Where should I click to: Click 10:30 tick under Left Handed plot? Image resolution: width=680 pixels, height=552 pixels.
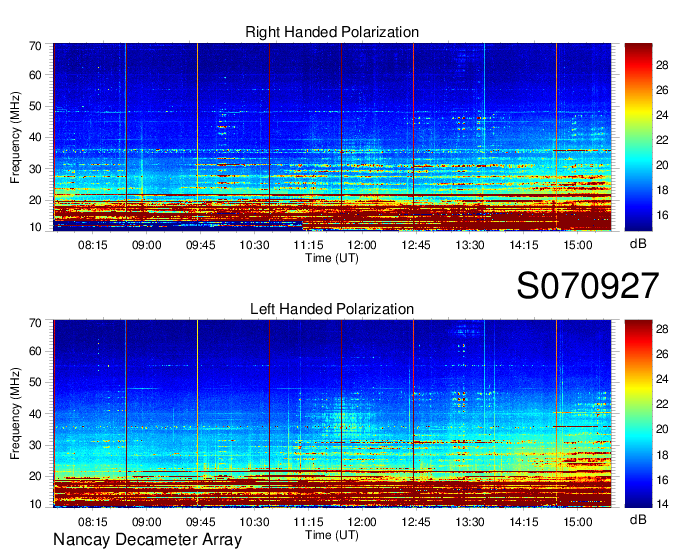click(254, 522)
